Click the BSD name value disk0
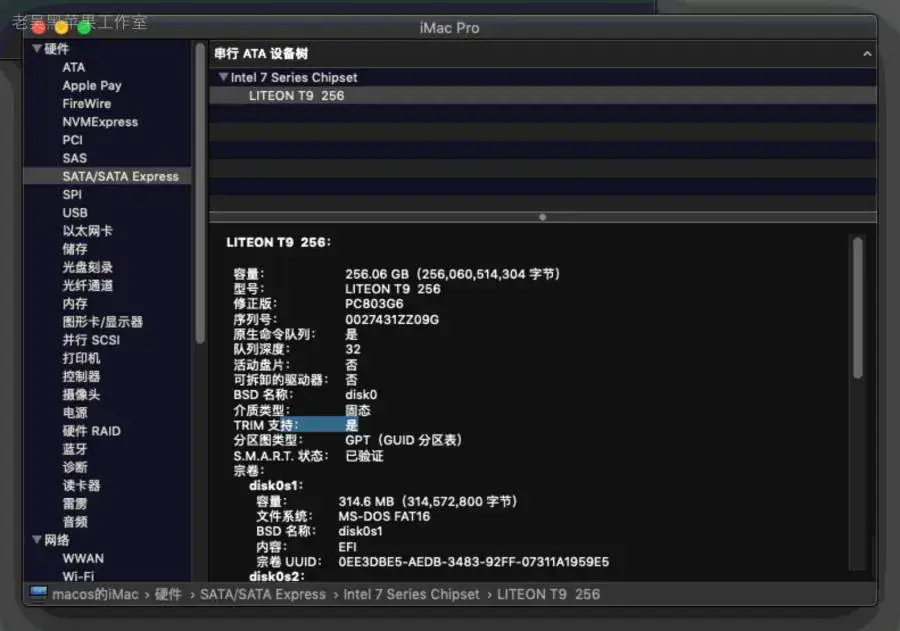Image resolution: width=900 pixels, height=631 pixels. pos(361,394)
